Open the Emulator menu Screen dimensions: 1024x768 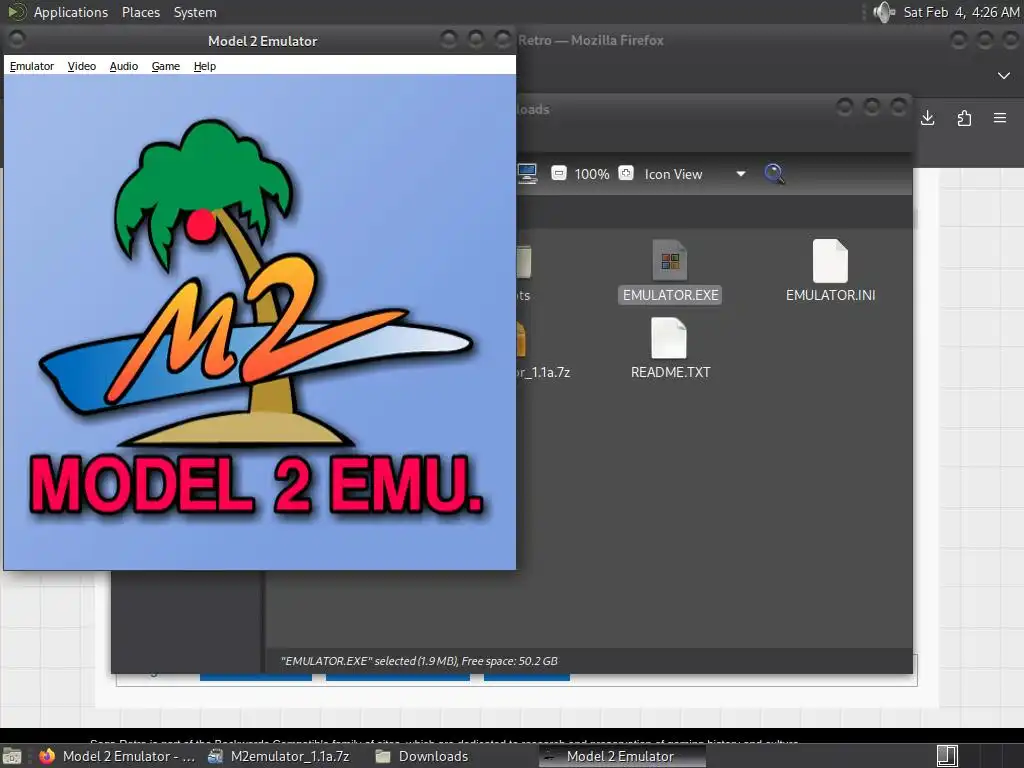[31, 66]
